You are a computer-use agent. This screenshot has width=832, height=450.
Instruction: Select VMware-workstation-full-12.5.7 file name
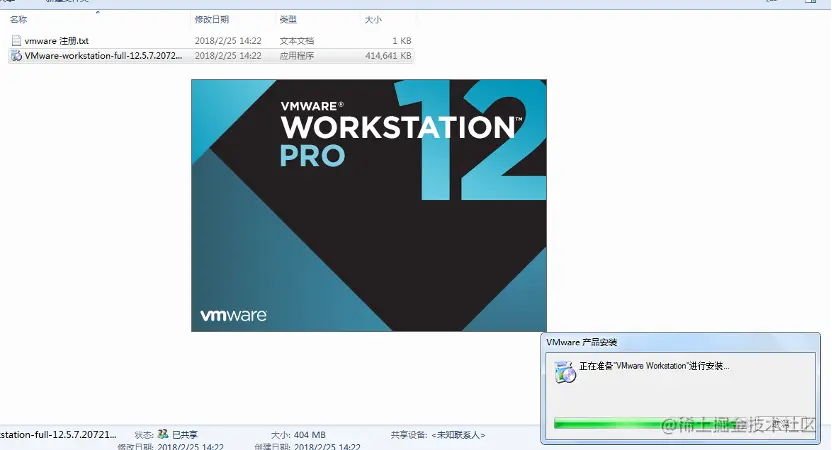click(103, 56)
